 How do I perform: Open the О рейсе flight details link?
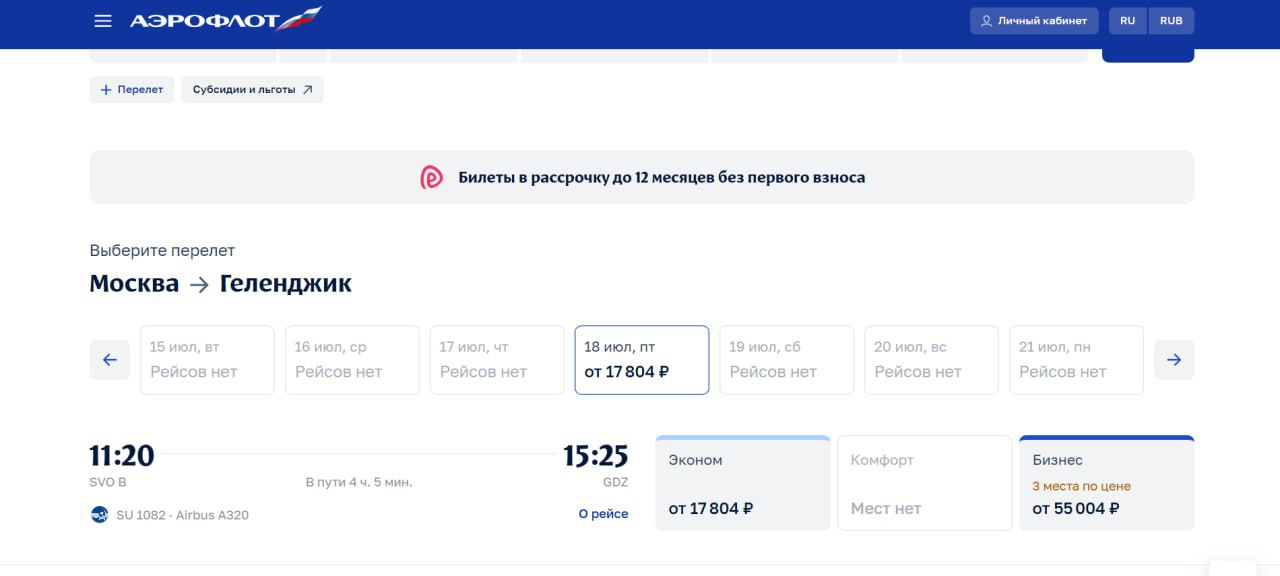604,514
